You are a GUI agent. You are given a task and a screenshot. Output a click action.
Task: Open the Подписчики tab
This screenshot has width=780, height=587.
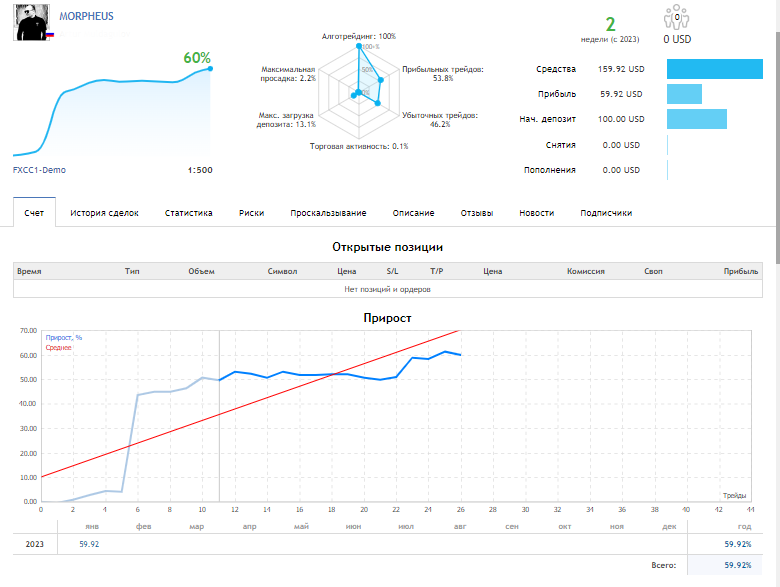[x=606, y=213]
